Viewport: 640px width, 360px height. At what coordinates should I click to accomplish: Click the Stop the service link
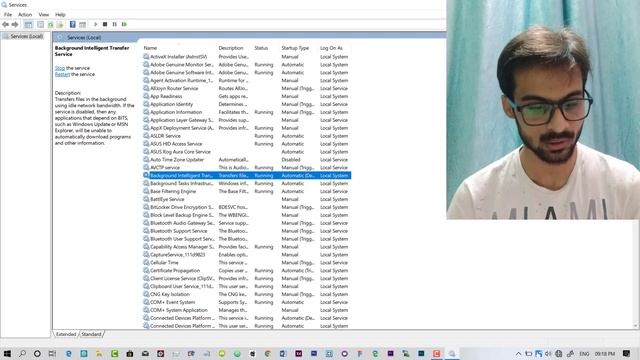coord(60,68)
